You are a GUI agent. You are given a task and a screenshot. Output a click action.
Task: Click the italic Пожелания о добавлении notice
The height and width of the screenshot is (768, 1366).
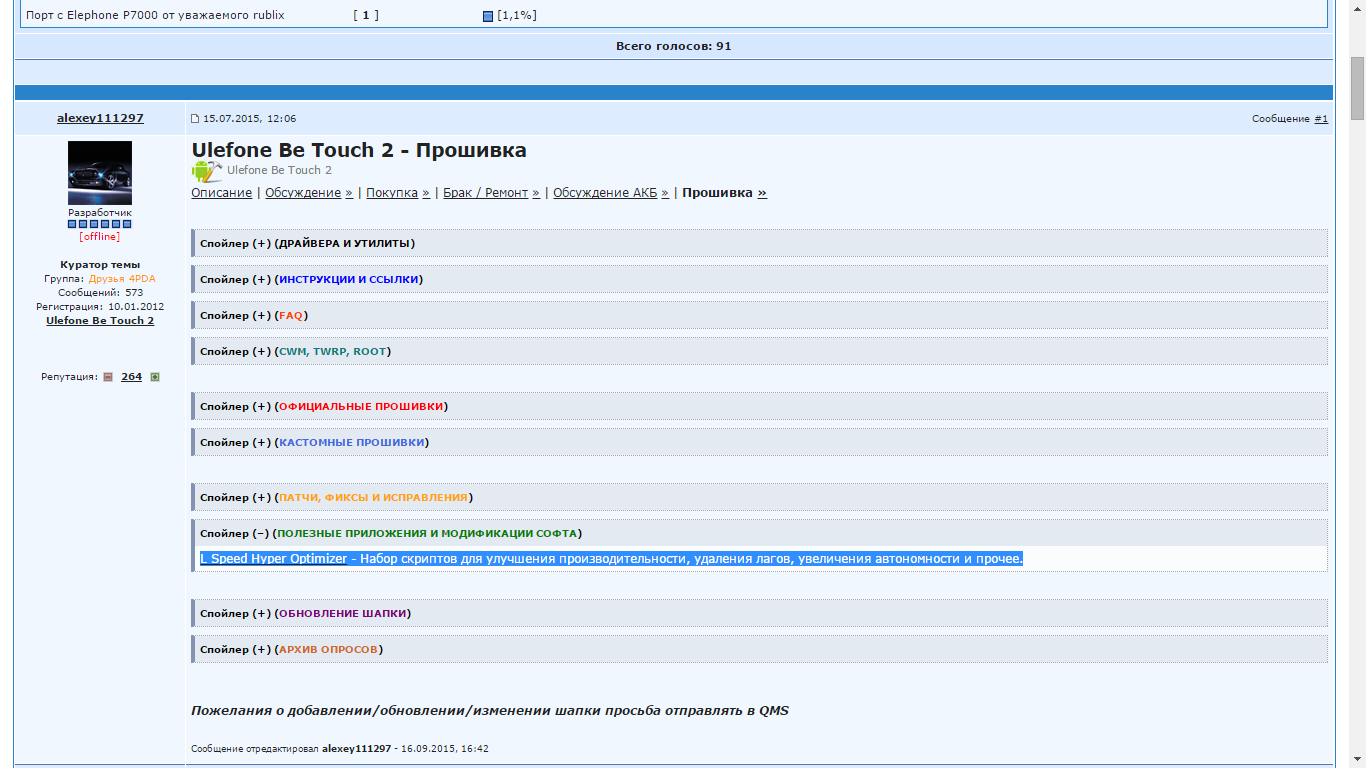(x=490, y=711)
